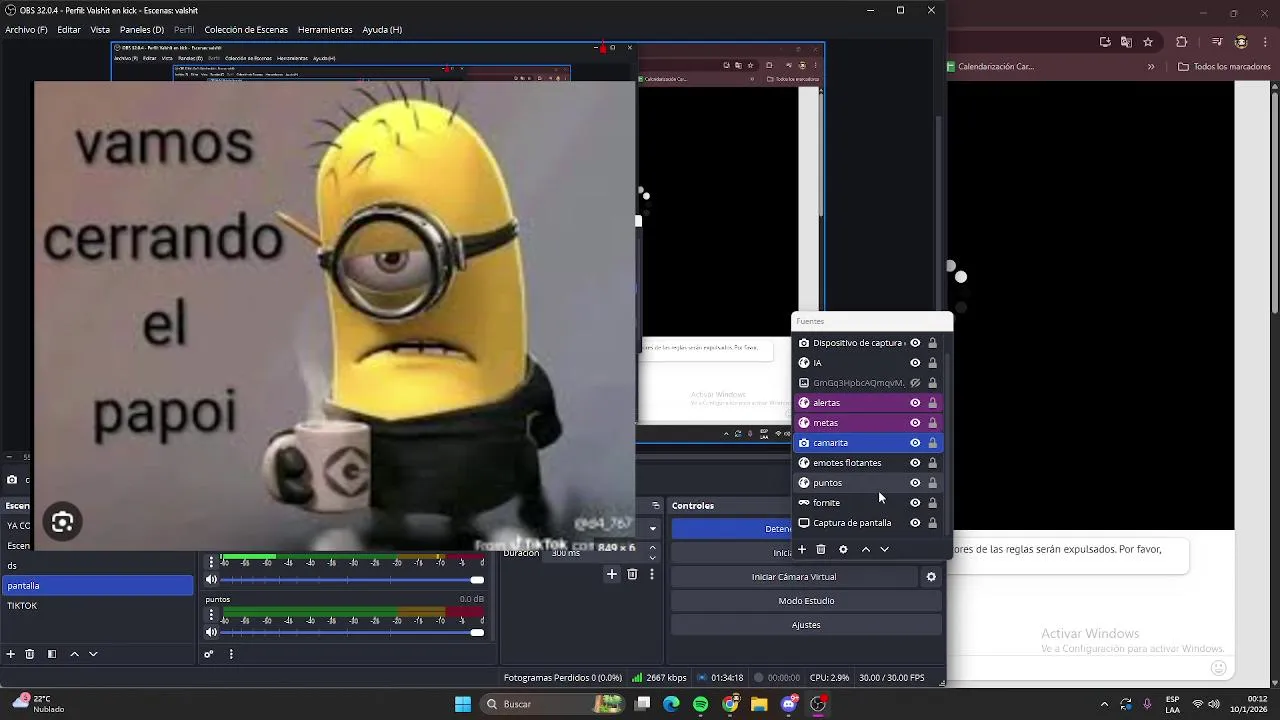The image size is (1280, 720).
Task: Open source properties gear in Fuentes panel
Action: coord(843,549)
